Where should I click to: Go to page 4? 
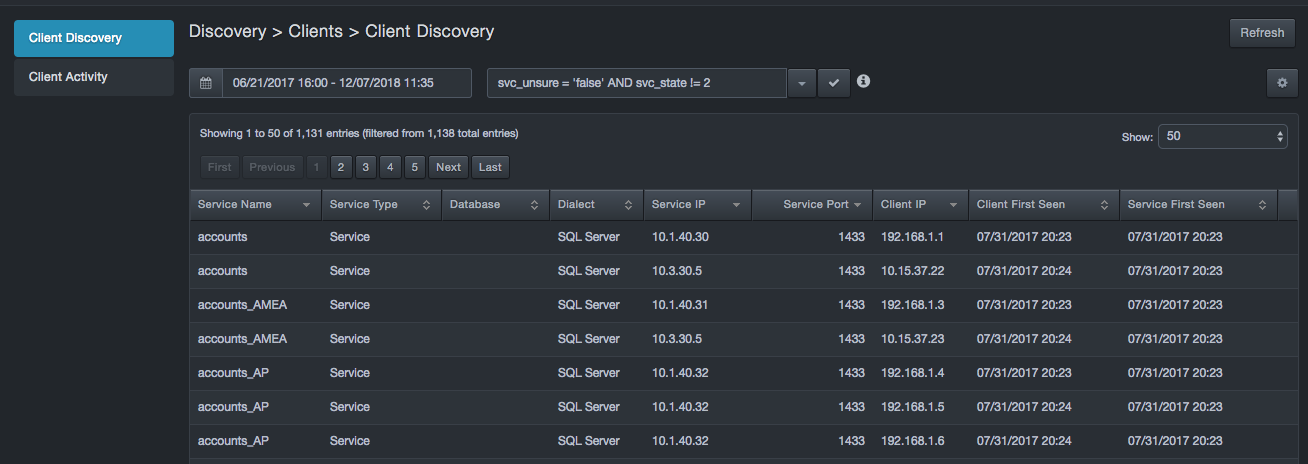click(391, 167)
